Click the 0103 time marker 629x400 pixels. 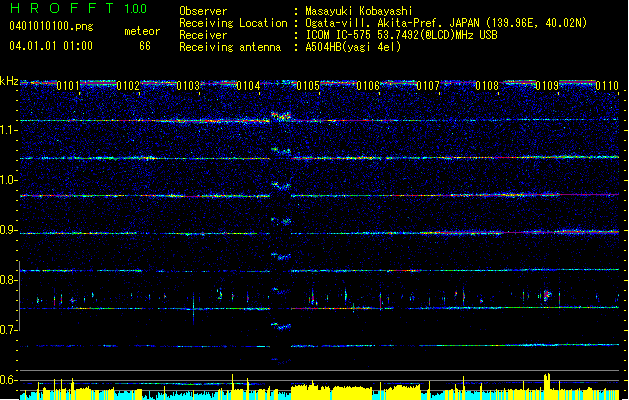(x=188, y=85)
